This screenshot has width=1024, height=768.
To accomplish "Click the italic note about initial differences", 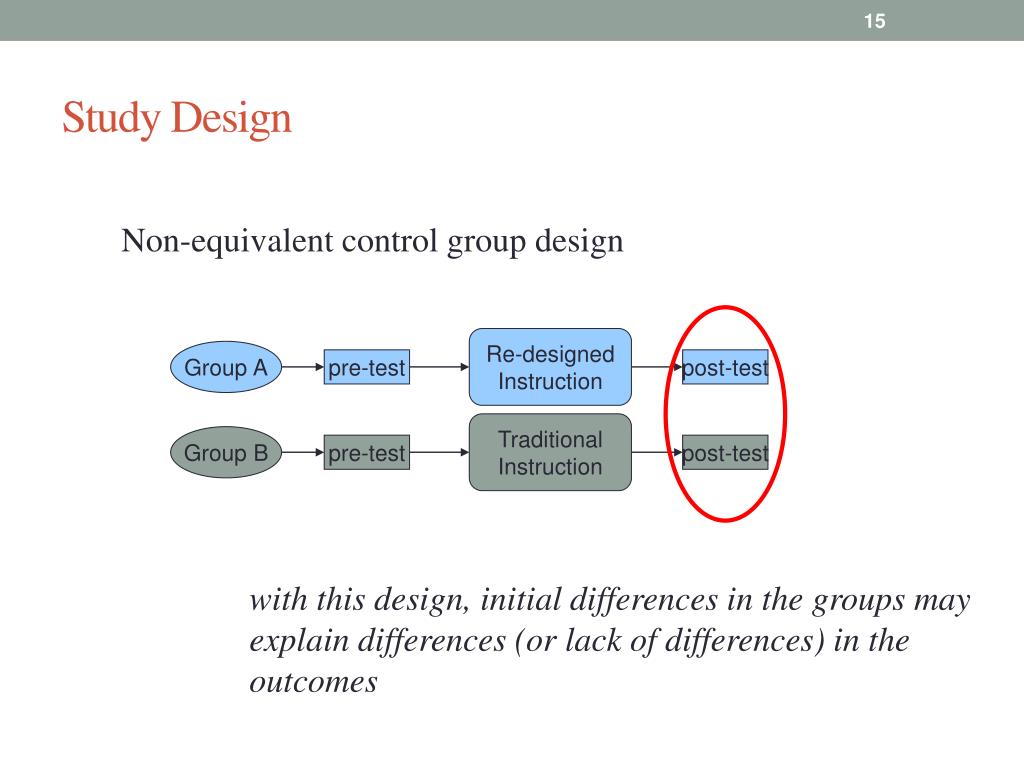I will (x=610, y=641).
